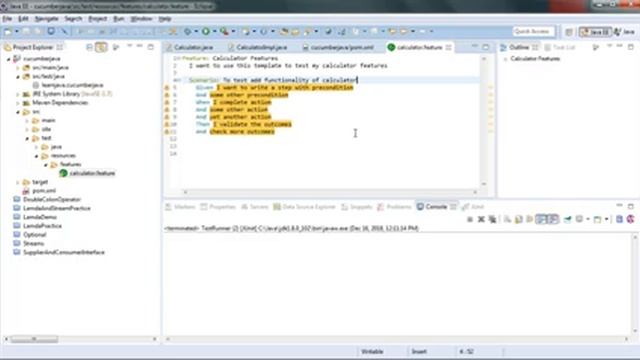Viewport: 640px width, 360px height.
Task: Click Remove All Terminated Launches icon
Action: [x=493, y=220]
